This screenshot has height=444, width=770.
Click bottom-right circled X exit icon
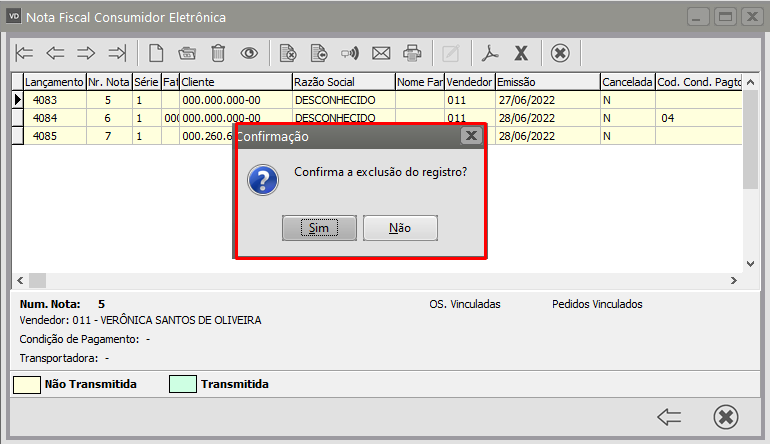726,417
